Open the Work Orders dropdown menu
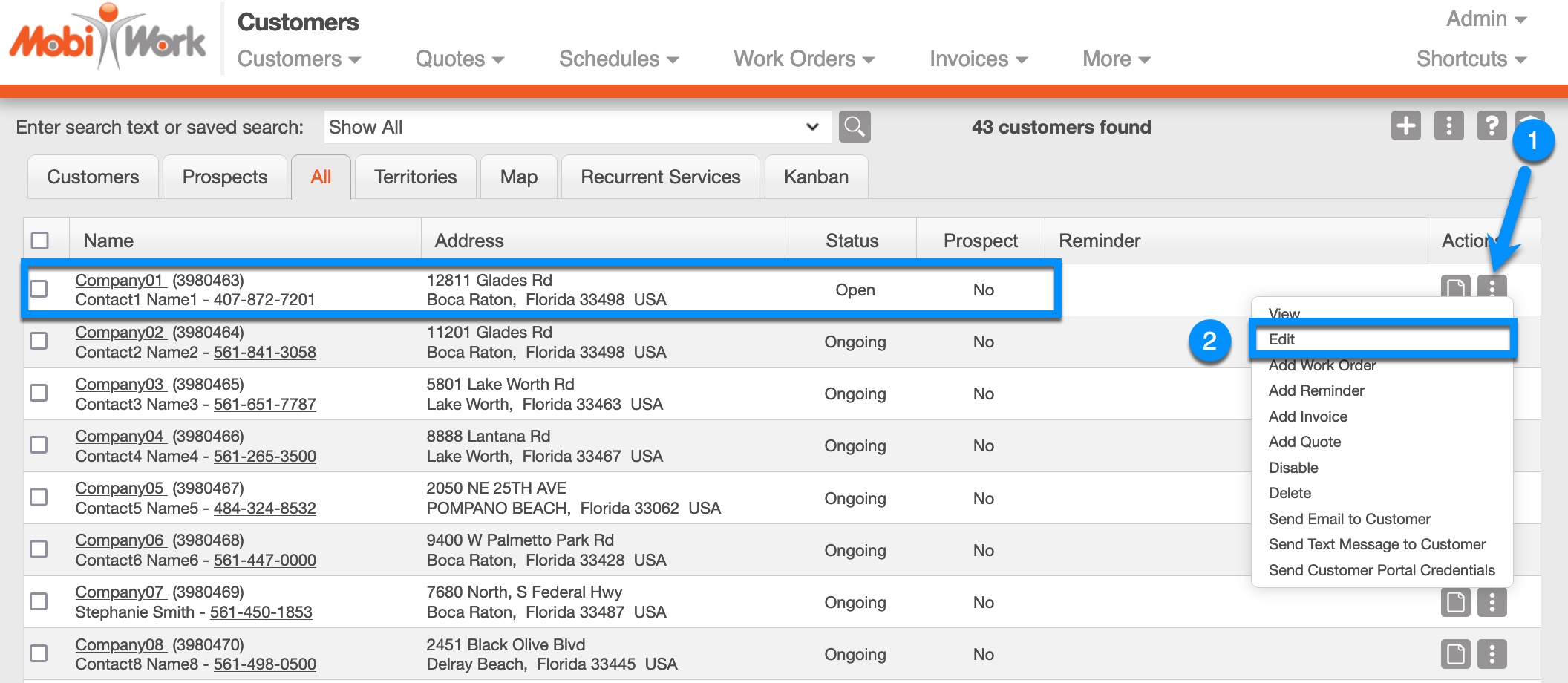Screen dimensions: 1568x683 (804, 59)
